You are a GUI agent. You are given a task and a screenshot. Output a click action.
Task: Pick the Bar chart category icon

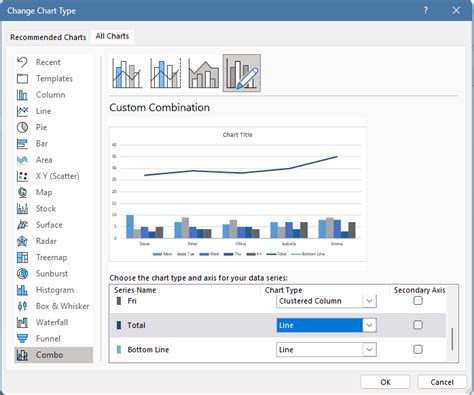coord(22,144)
